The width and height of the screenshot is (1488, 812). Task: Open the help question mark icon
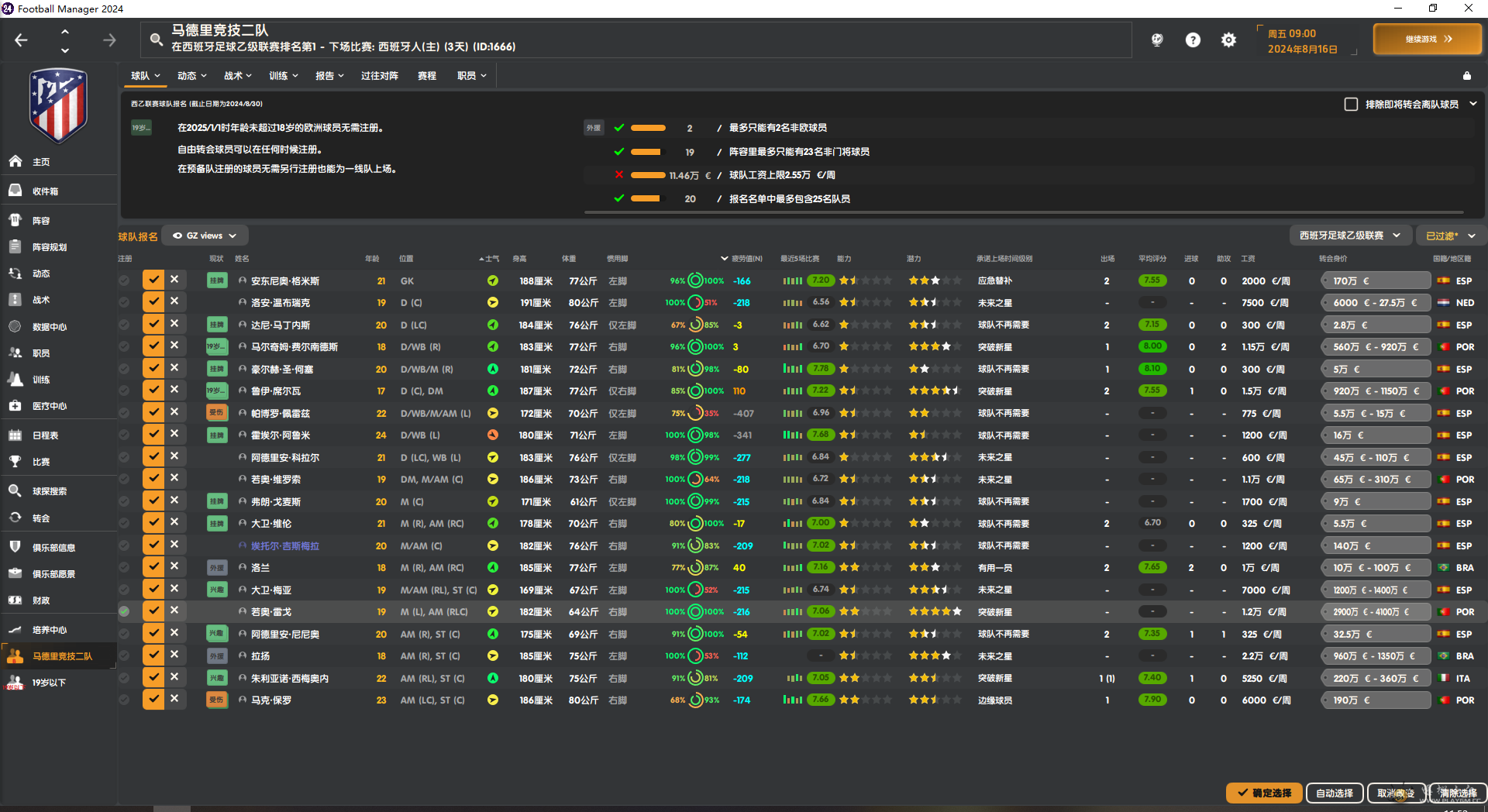pos(1193,40)
